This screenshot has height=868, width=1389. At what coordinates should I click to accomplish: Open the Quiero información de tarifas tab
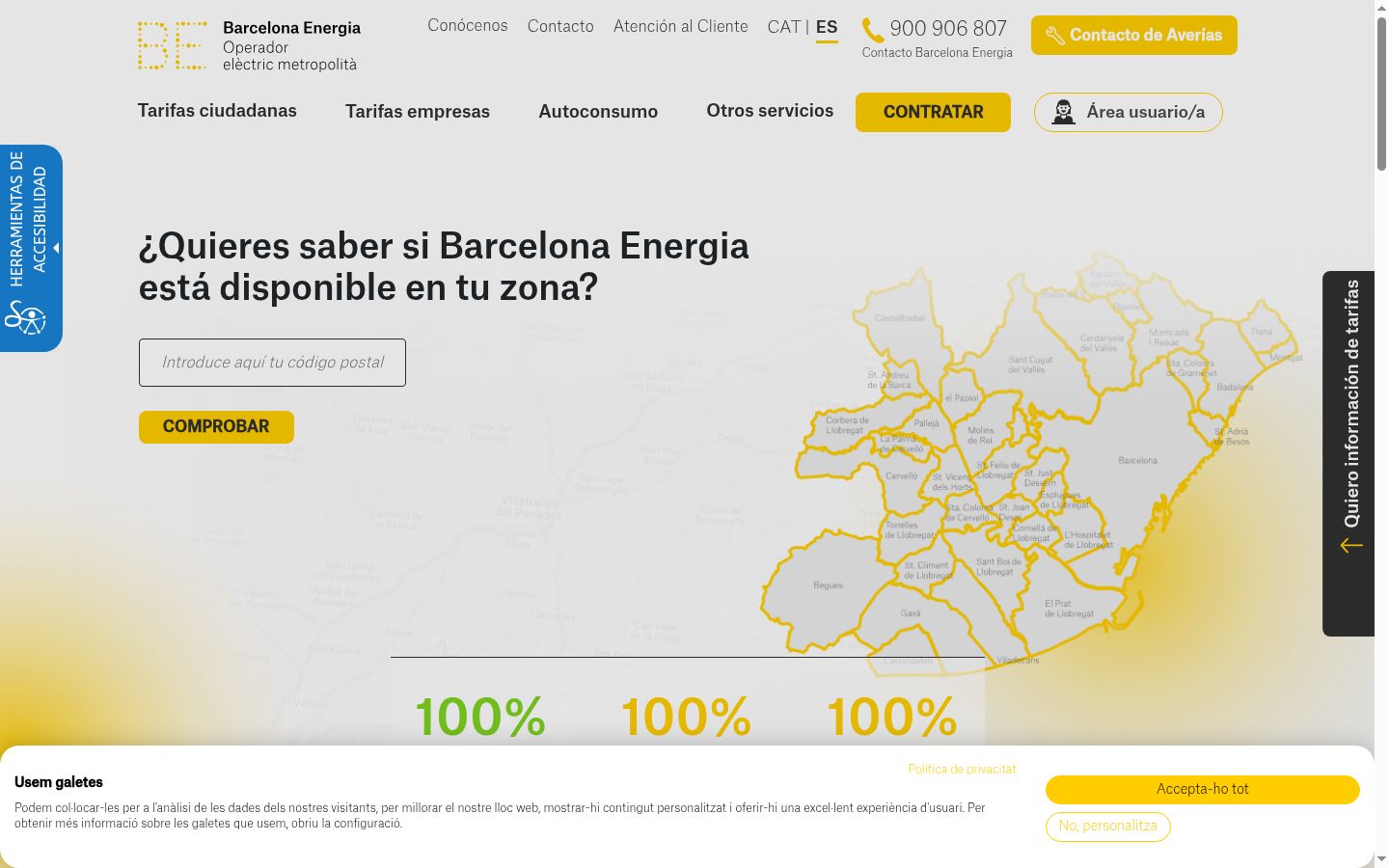tap(1348, 453)
